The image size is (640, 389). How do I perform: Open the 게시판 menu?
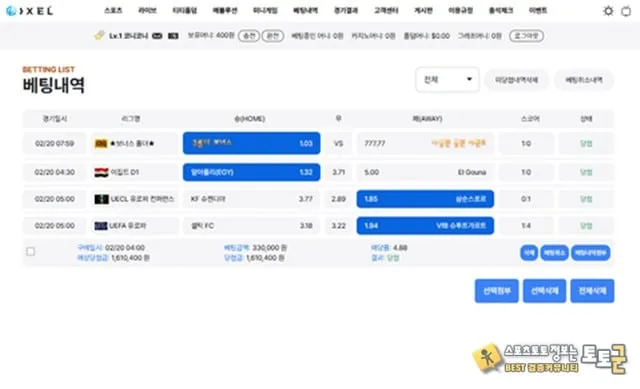coord(423,11)
